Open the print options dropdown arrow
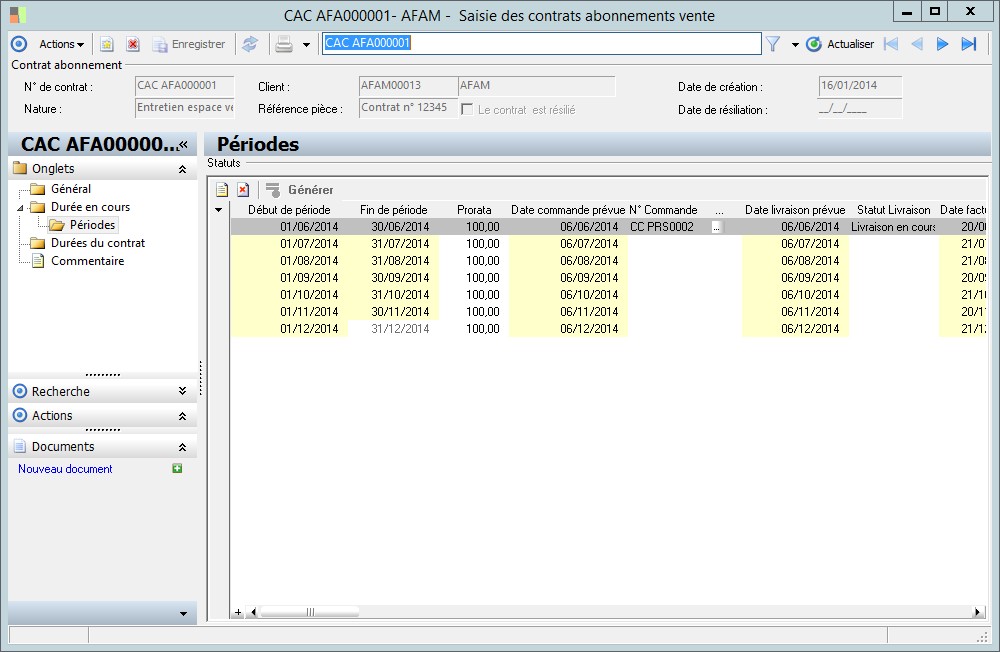Screen dimensions: 1000x652 tap(305, 45)
